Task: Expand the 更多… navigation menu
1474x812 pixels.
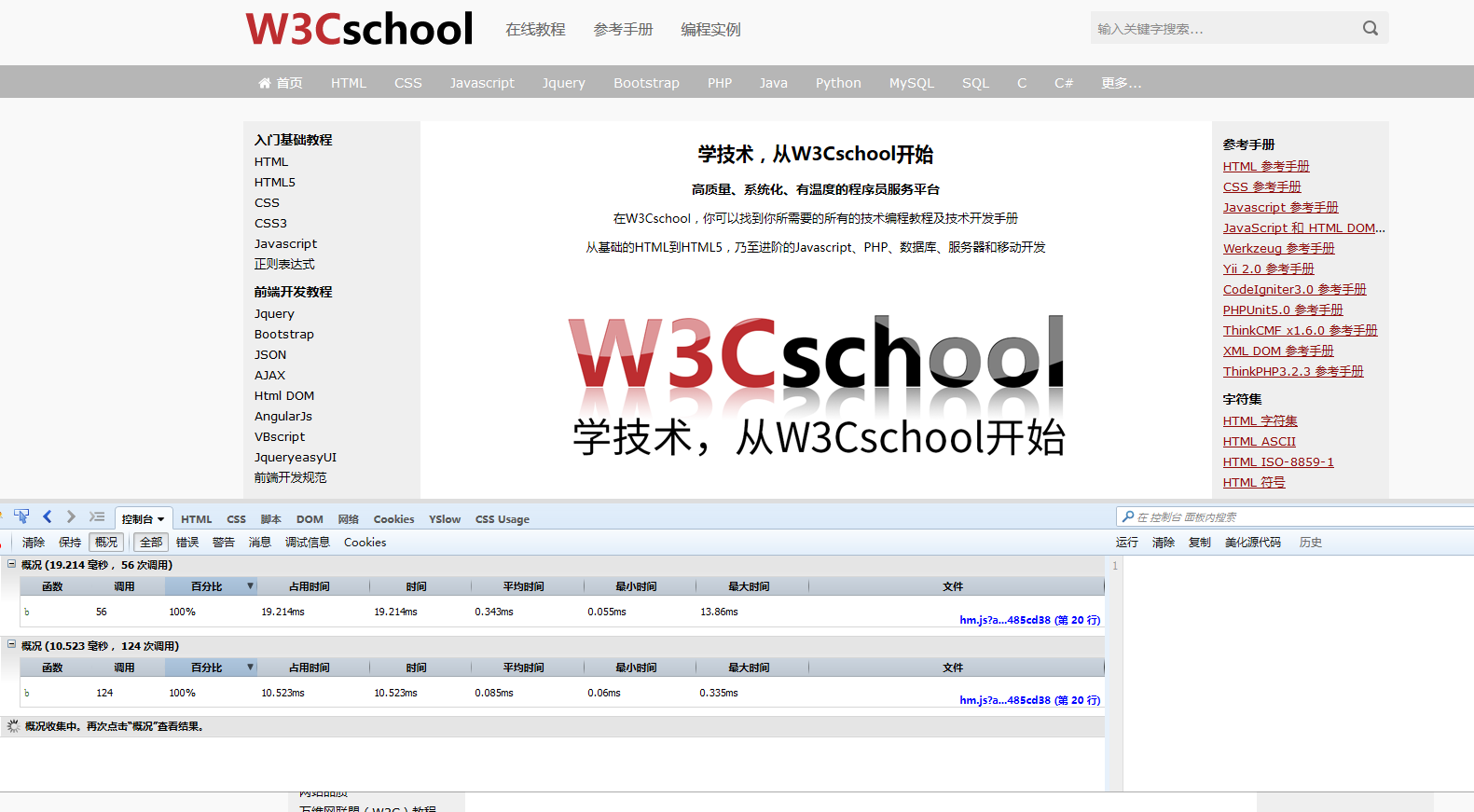Action: tap(1122, 83)
